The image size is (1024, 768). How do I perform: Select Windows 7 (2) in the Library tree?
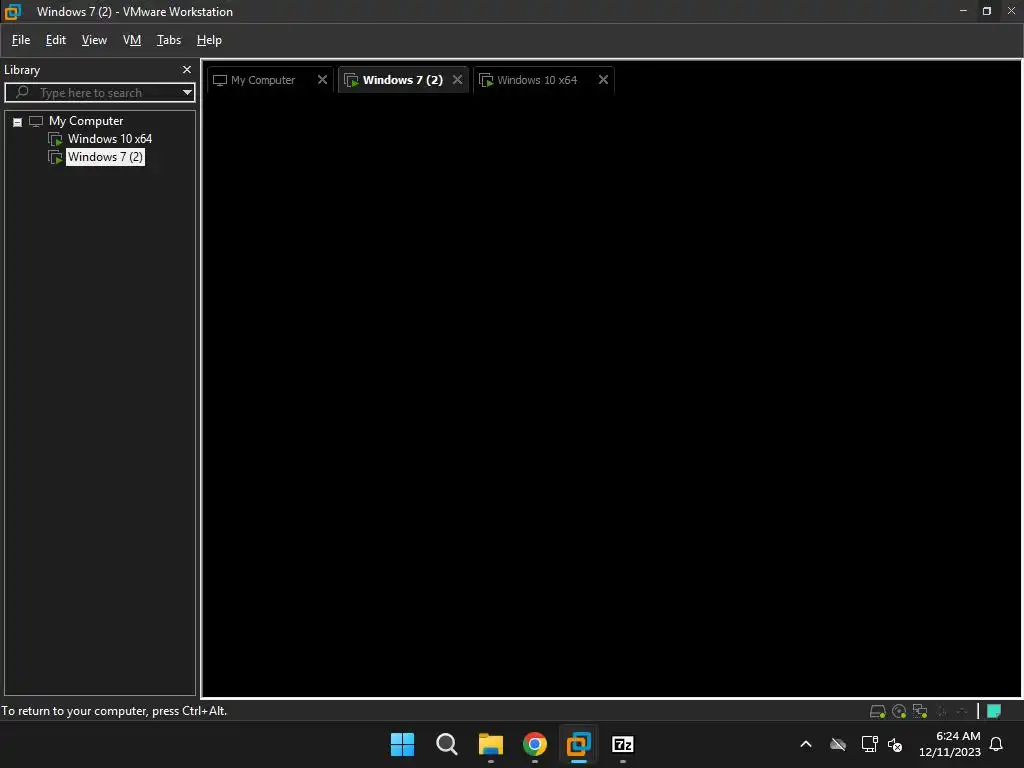coord(105,157)
